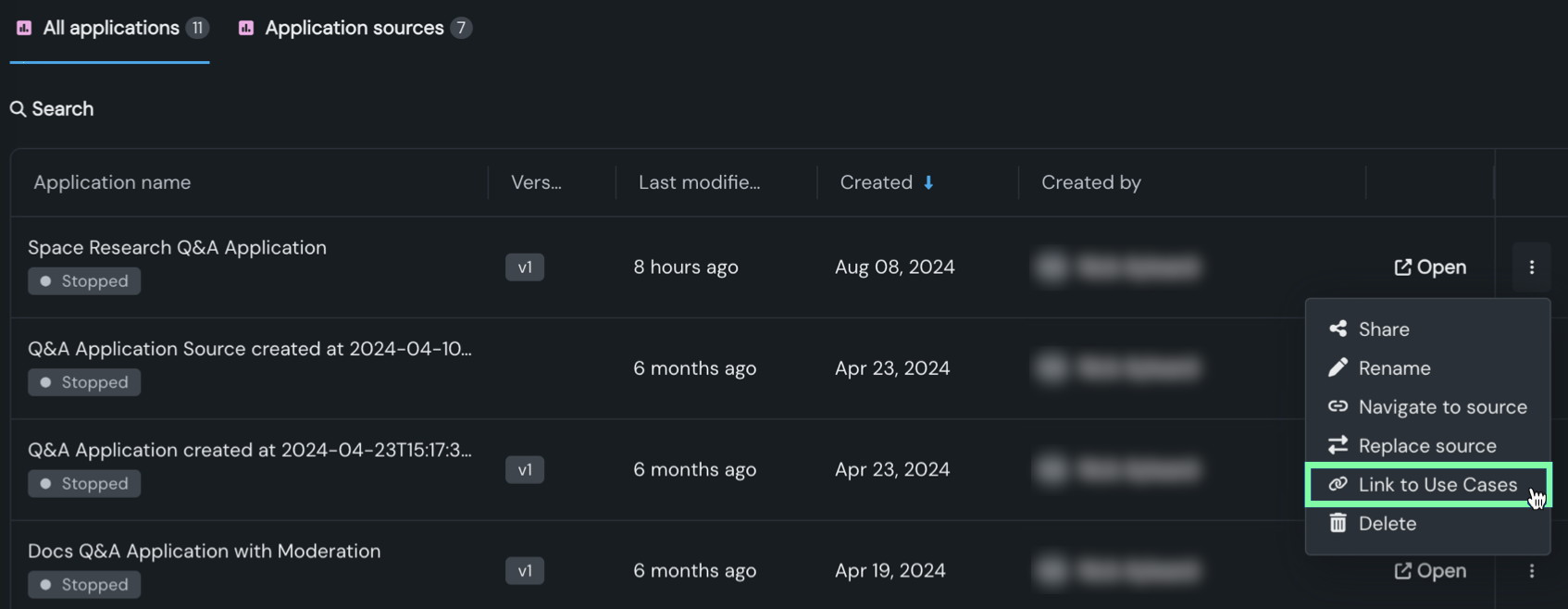Click Q&A Application Source created row name
1568x609 pixels.
249,349
